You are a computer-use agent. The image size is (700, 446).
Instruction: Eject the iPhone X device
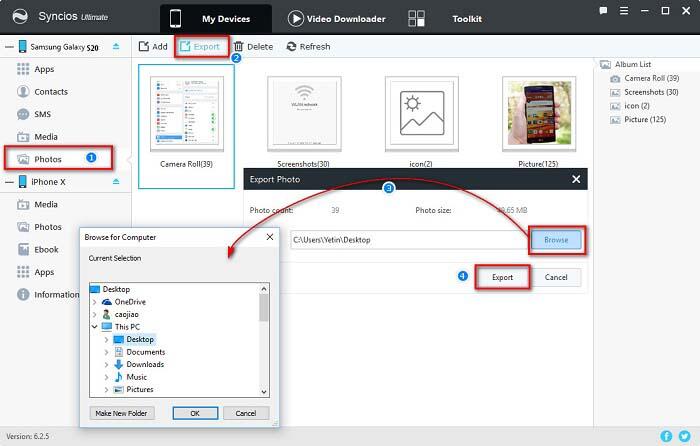(x=116, y=182)
